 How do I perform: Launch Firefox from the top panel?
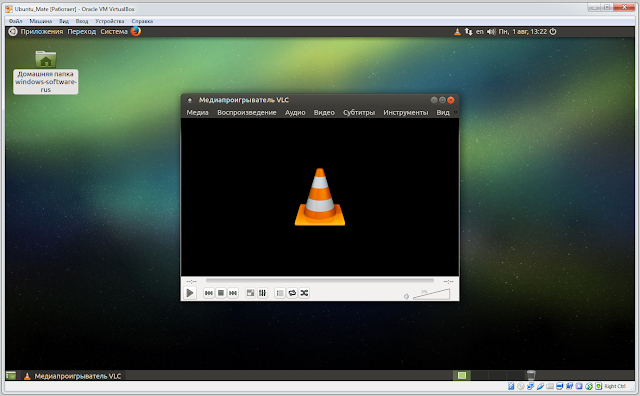pyautogui.click(x=136, y=31)
